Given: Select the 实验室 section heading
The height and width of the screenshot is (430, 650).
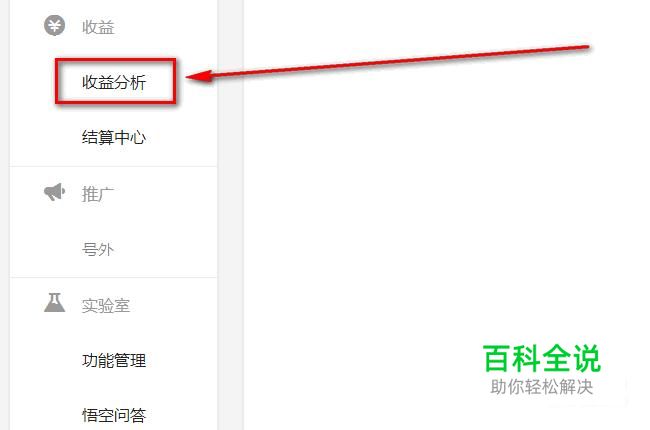Looking at the screenshot, I should [106, 306].
